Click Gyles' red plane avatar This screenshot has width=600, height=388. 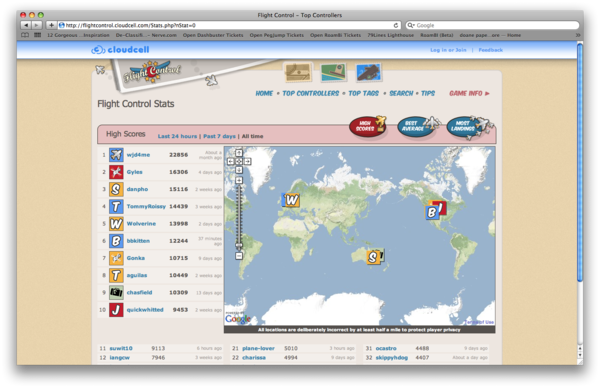[x=116, y=172]
